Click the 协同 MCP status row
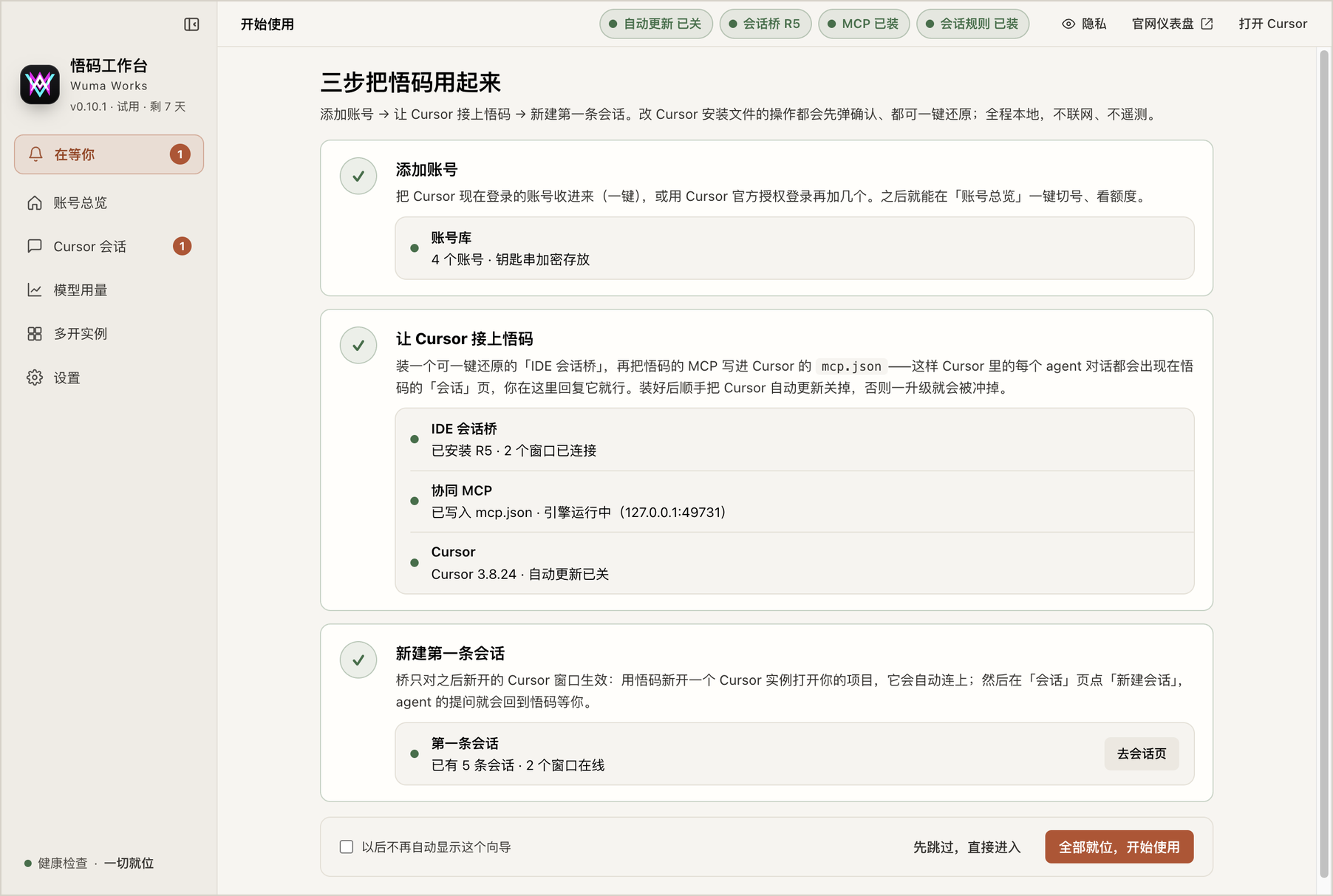Screen dimensions: 1333x896 (794, 502)
